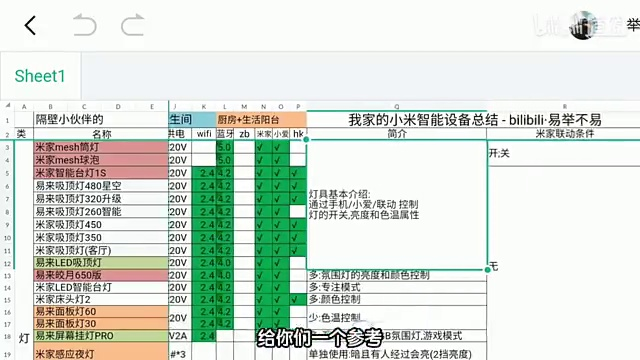
Task: Select column header Q
Action: [x=396, y=107]
